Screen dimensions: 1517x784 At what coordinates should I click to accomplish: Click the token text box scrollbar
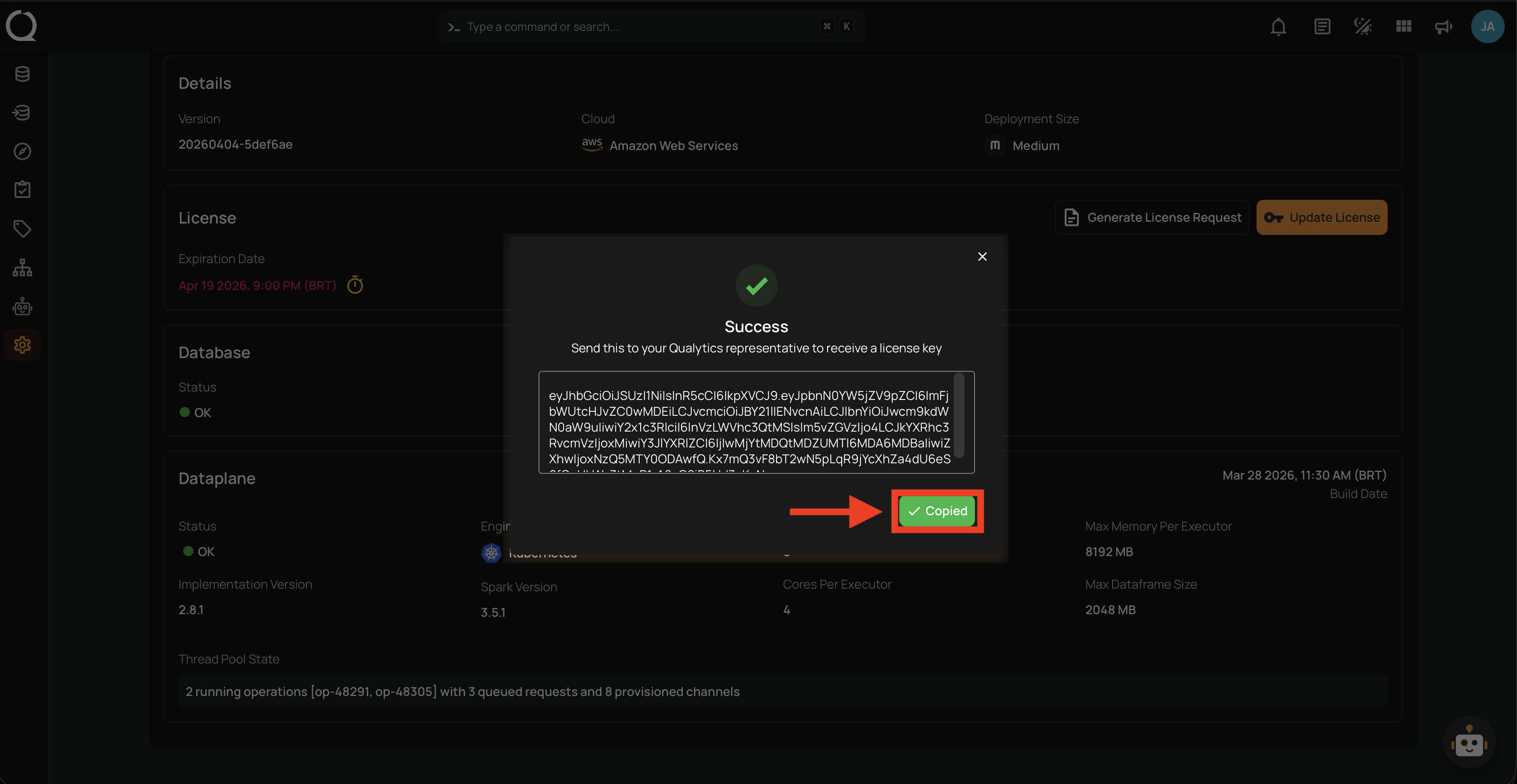click(x=959, y=415)
